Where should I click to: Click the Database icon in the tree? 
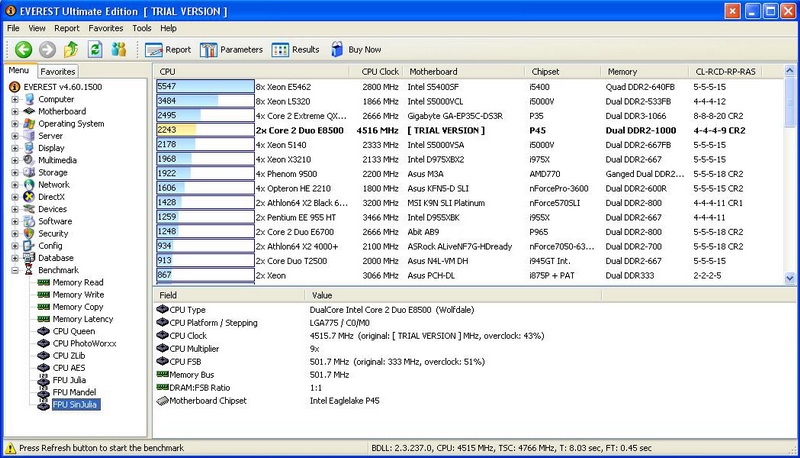pos(29,258)
